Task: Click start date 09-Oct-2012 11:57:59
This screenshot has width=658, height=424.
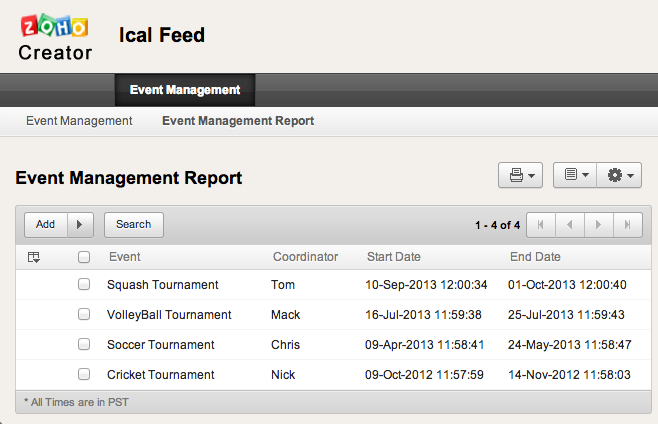Action: (x=424, y=375)
